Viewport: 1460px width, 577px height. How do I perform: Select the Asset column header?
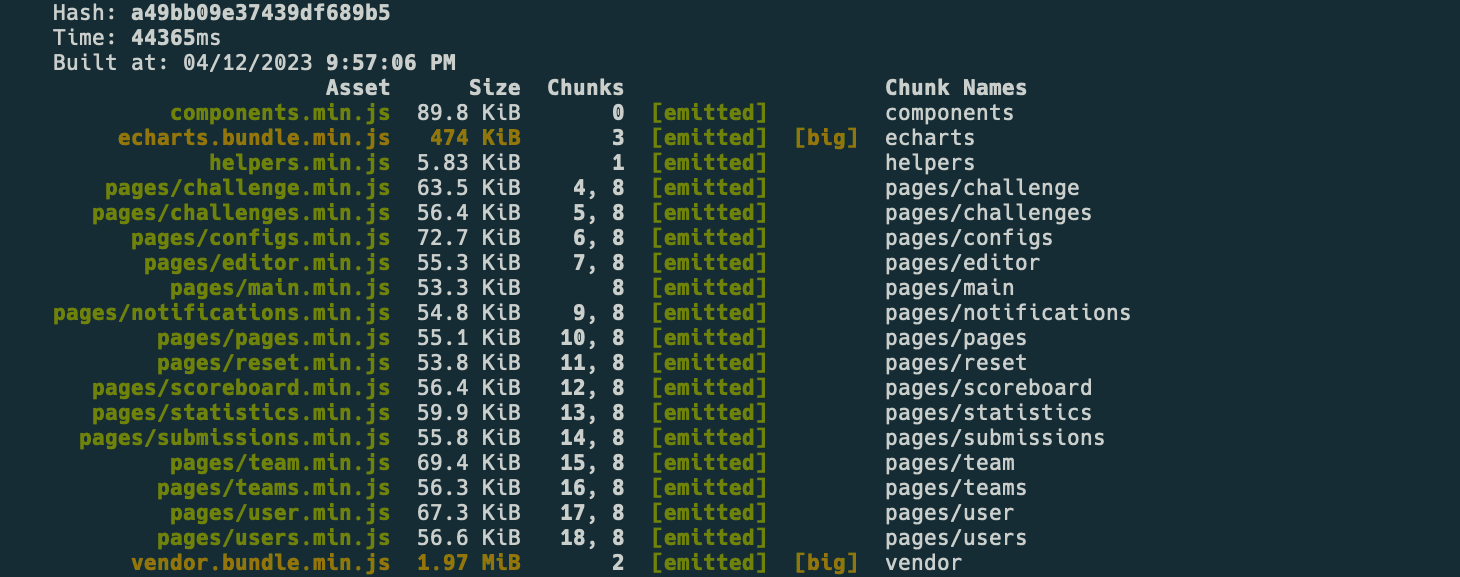click(x=358, y=88)
